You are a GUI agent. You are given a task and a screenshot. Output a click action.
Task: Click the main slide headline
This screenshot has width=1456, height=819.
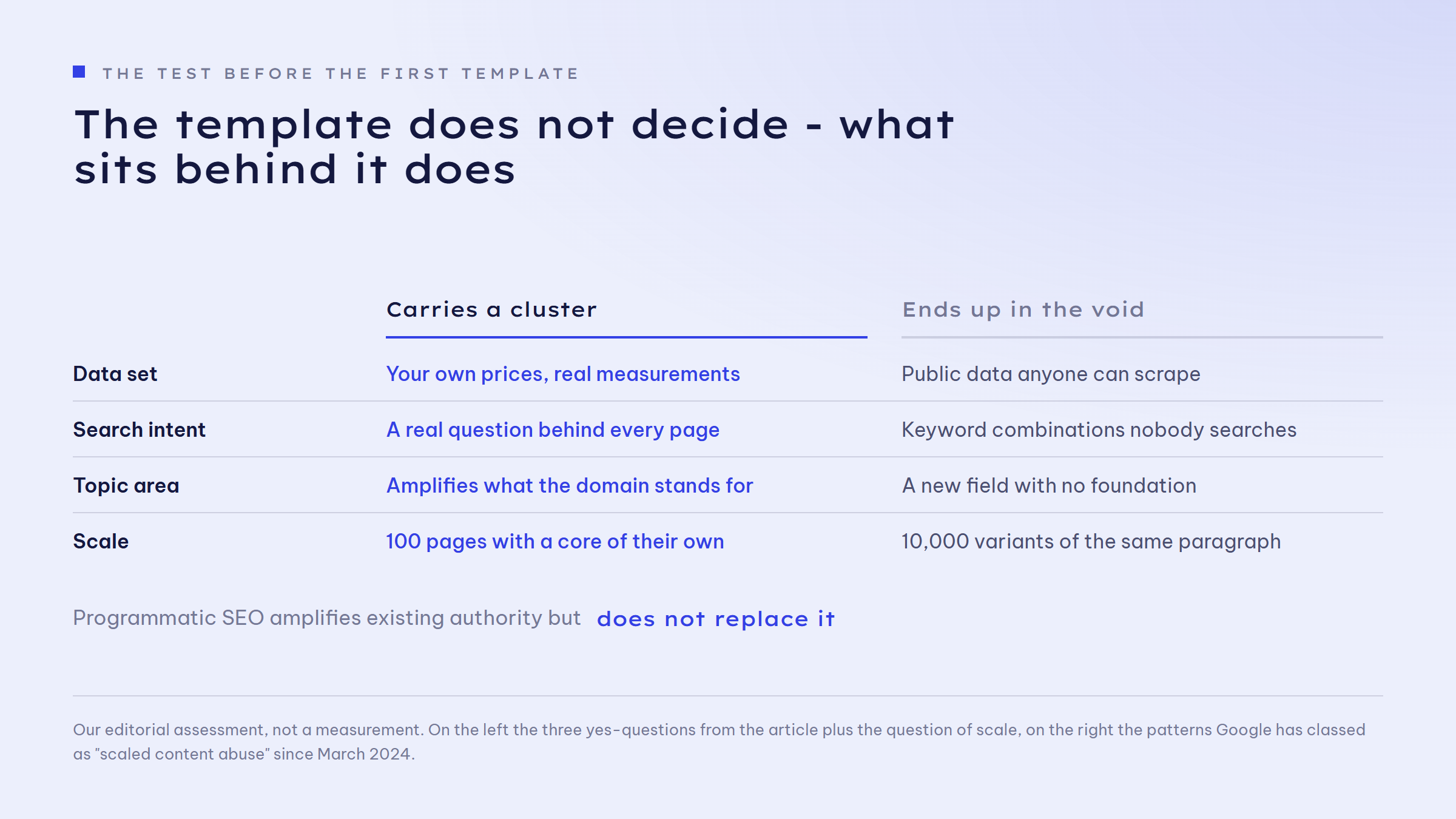point(514,146)
